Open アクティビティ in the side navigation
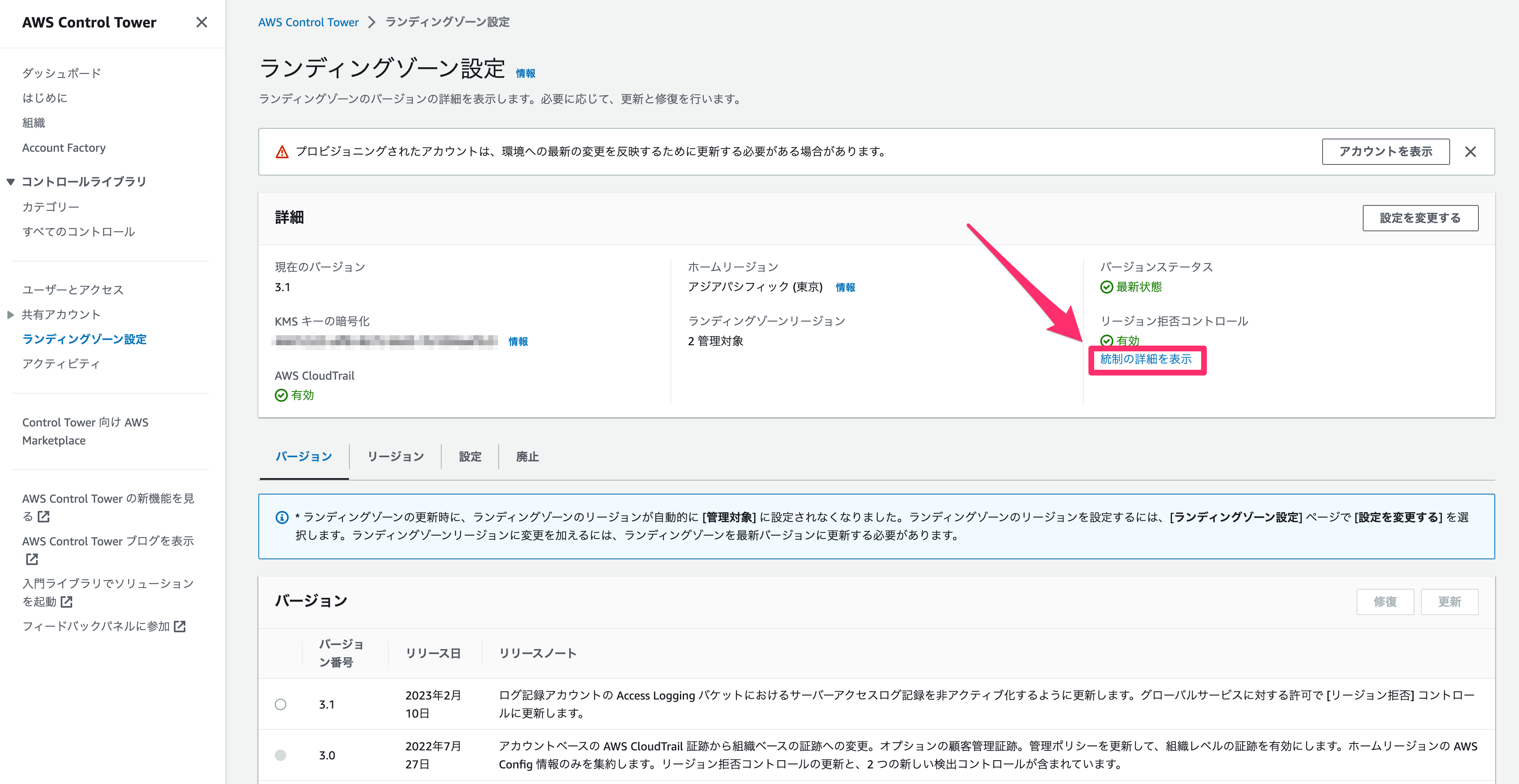Viewport: 1519px width, 784px height. (62, 364)
